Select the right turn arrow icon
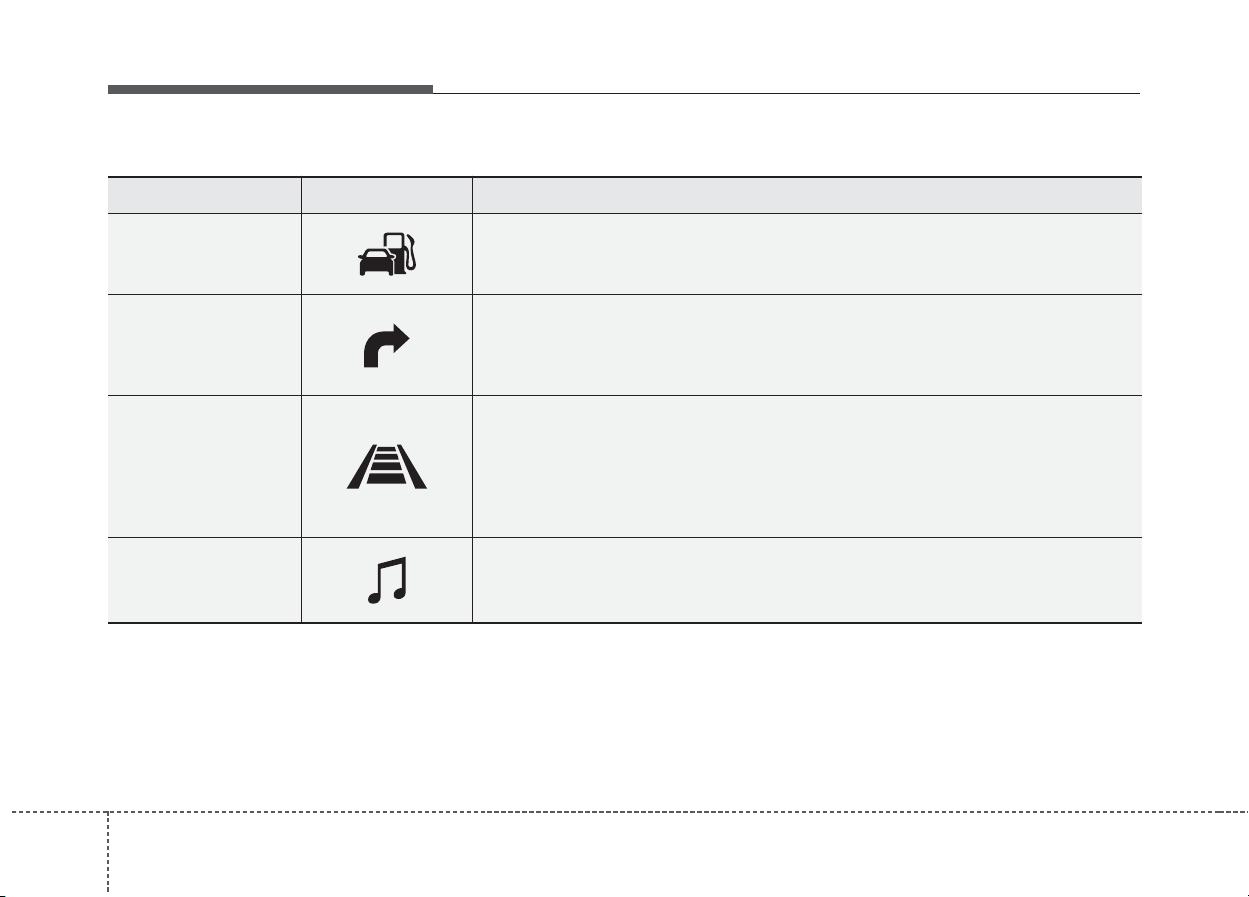The image size is (1249, 897). (387, 345)
